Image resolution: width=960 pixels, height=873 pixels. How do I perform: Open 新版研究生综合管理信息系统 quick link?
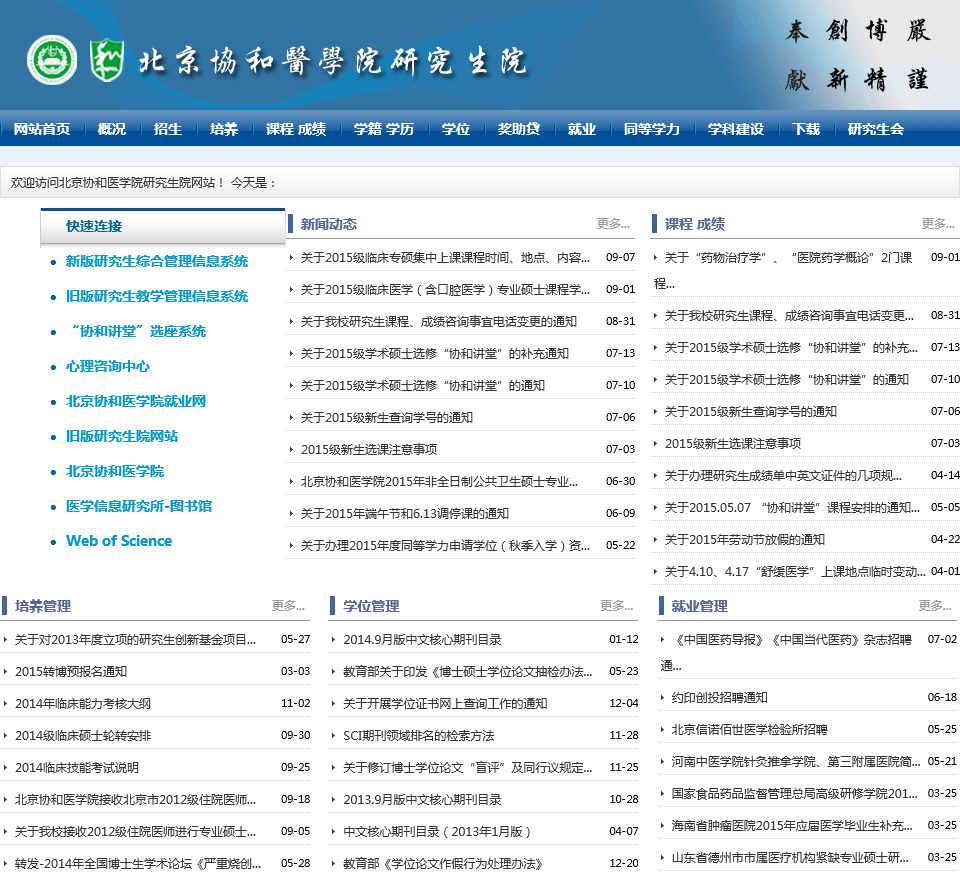157,262
